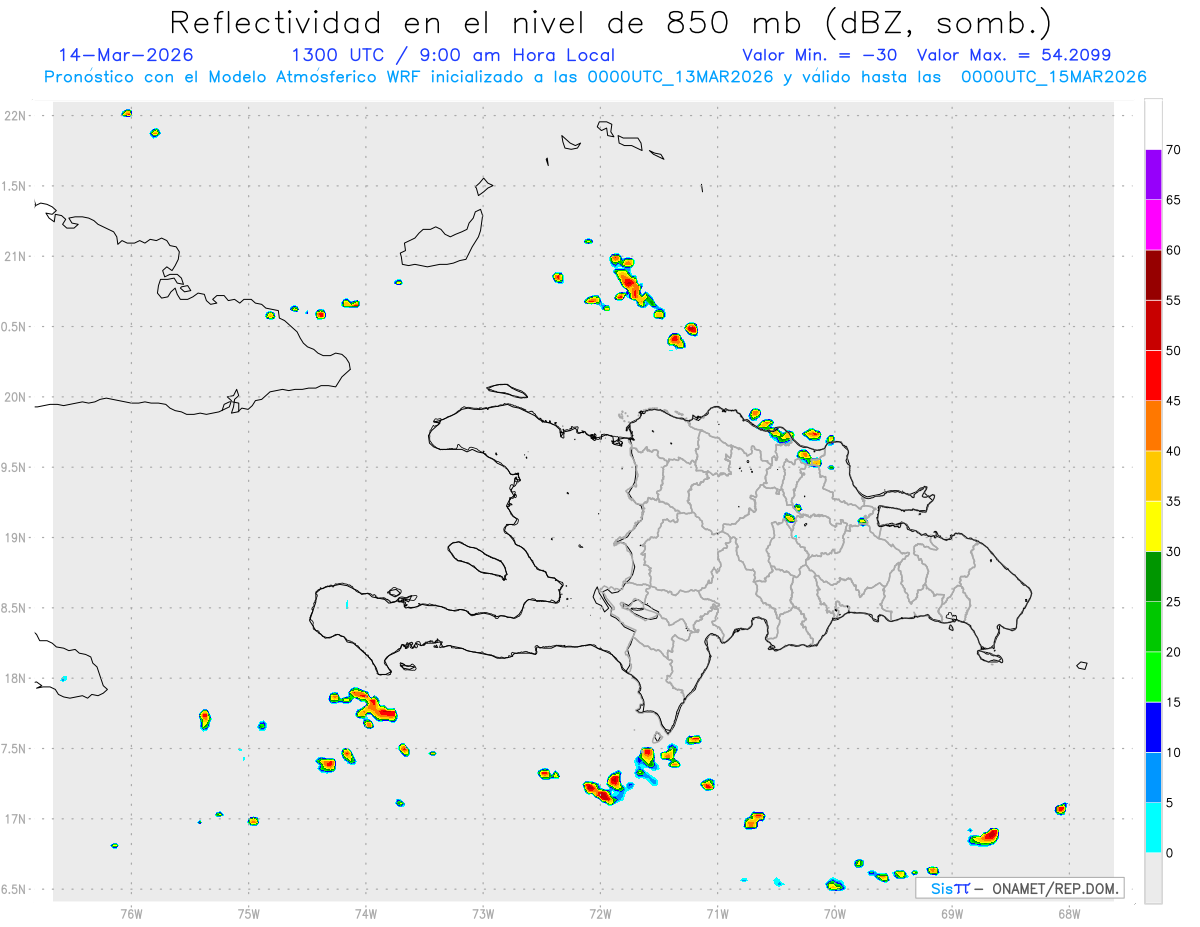Click the colorbar value "10"
Screen dimensions: 1200x927
(x=1174, y=753)
